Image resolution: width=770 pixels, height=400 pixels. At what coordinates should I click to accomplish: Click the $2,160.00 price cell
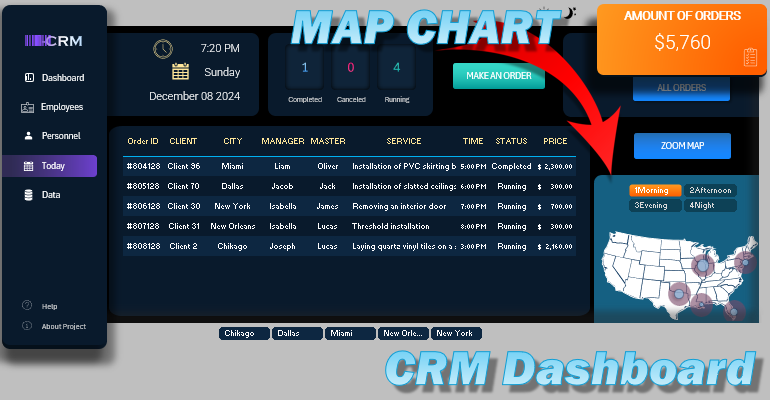pos(555,247)
